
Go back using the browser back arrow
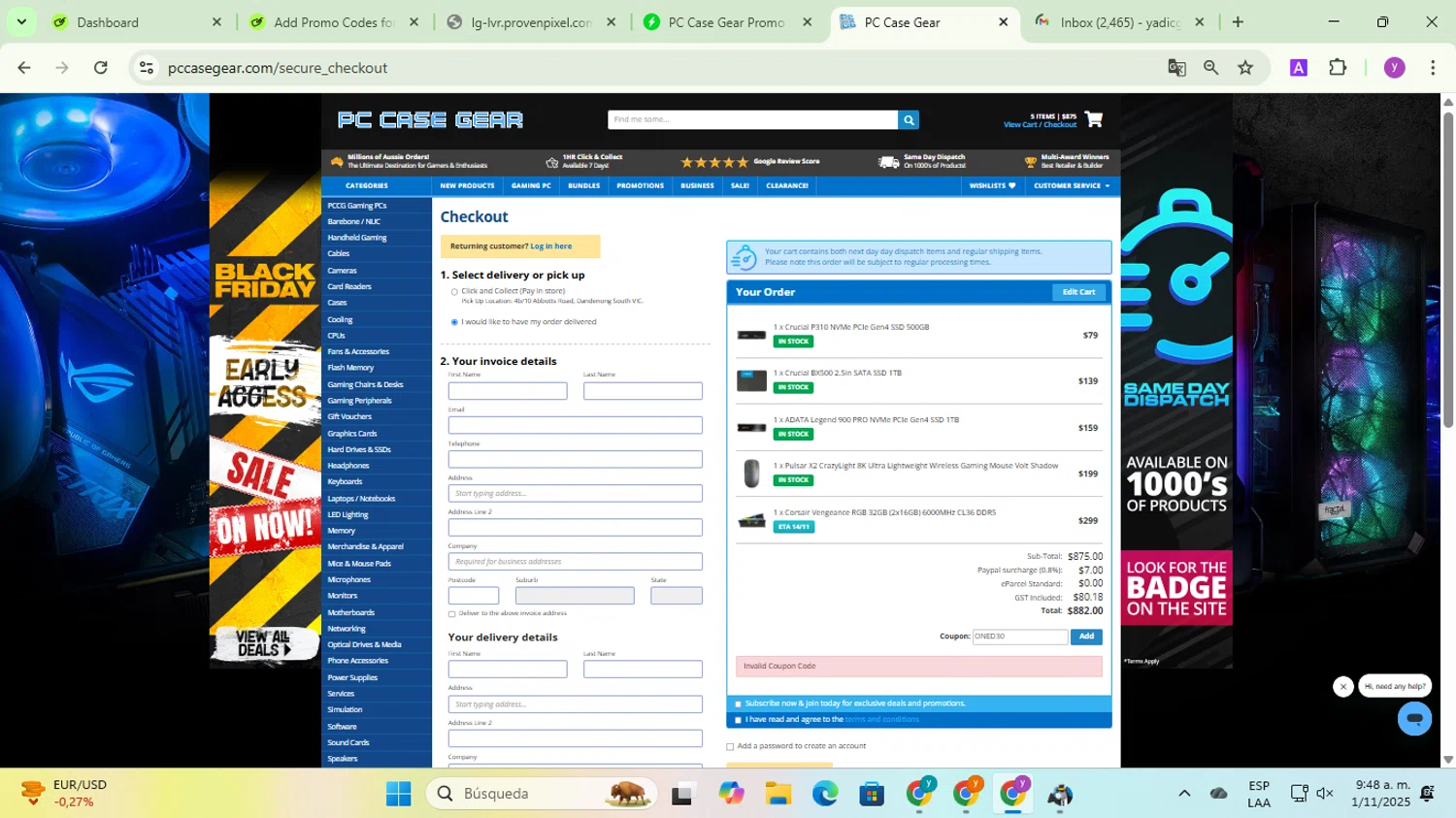click(x=24, y=67)
